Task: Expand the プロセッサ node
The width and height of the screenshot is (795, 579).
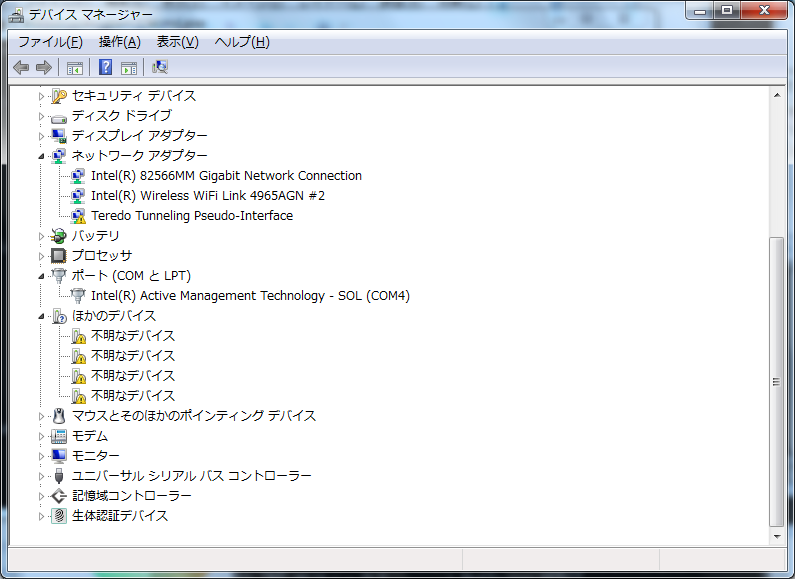Action: [42, 256]
